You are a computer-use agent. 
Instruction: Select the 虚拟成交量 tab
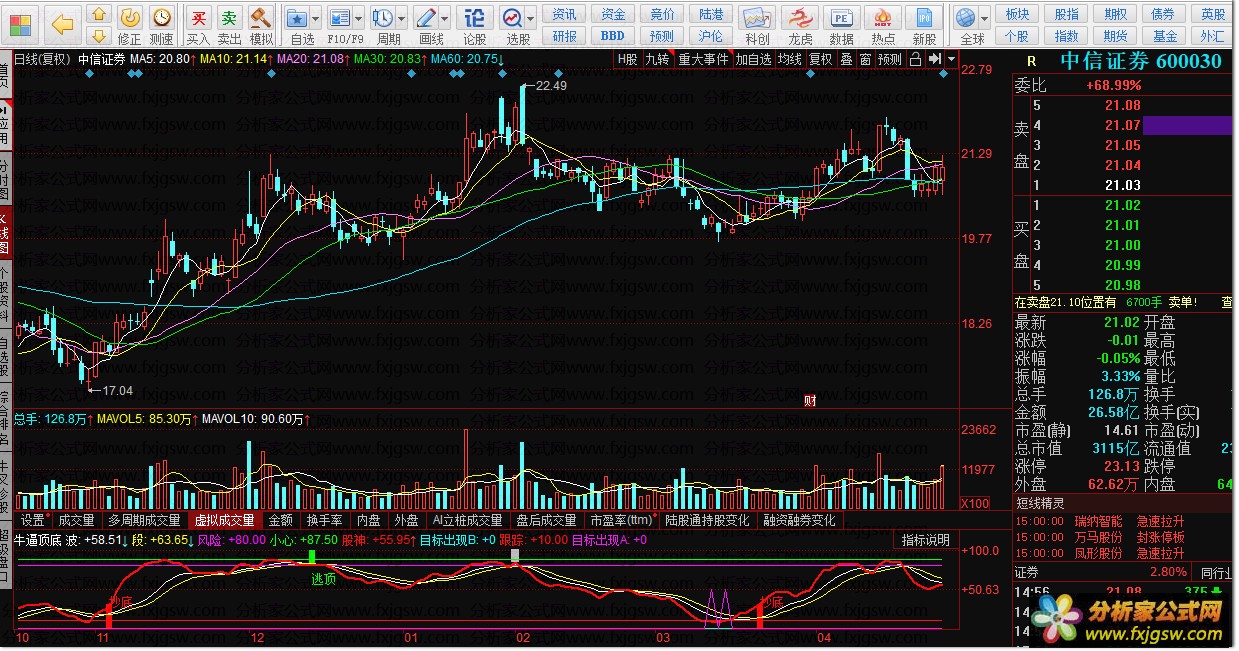(224, 520)
